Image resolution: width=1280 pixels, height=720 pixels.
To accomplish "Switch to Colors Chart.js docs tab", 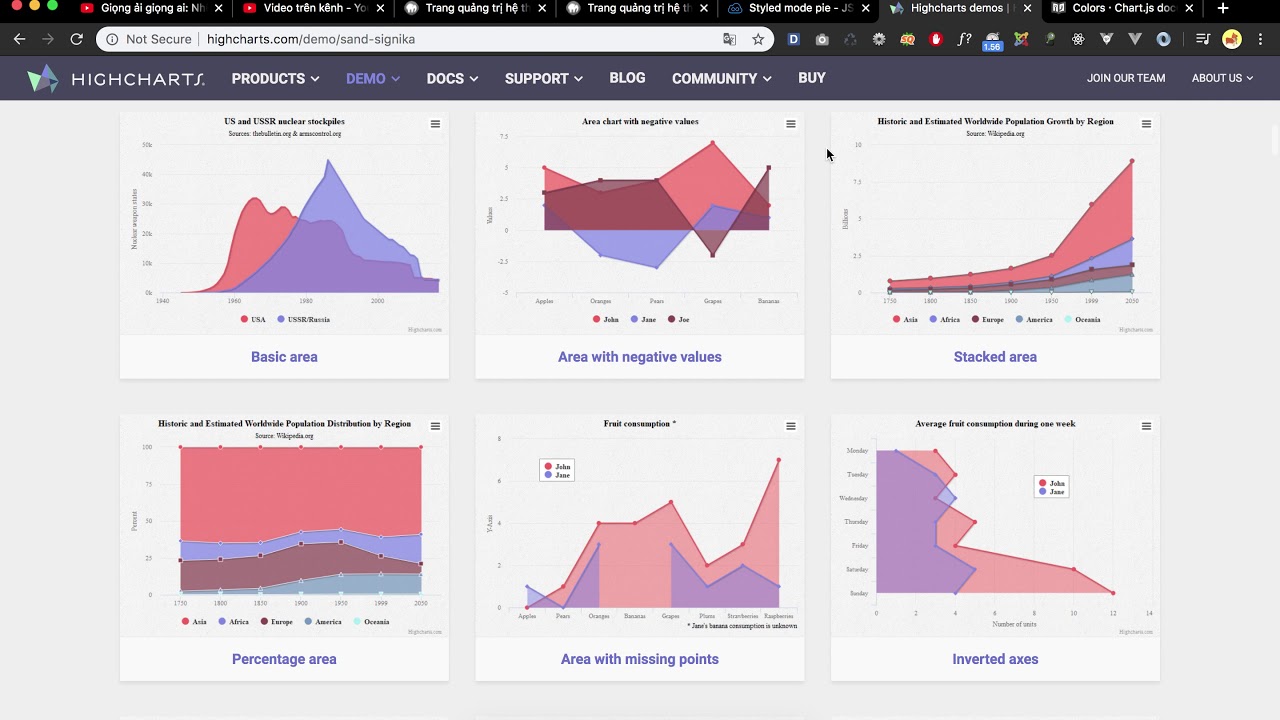I will tap(1122, 8).
